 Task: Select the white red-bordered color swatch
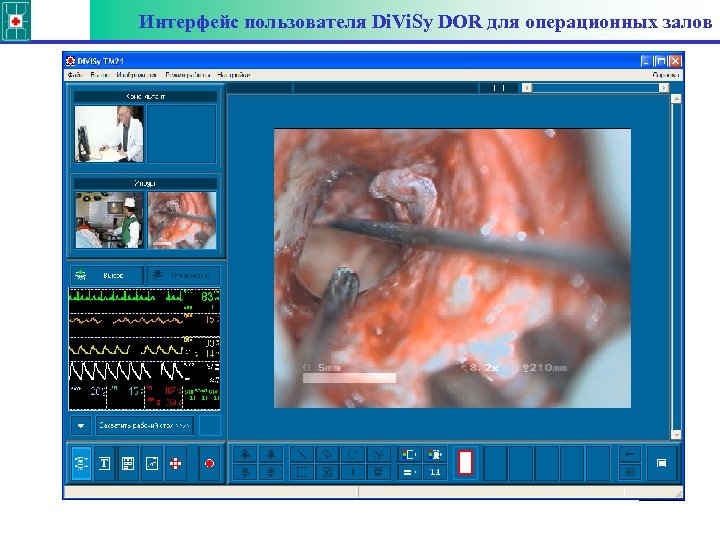coord(465,463)
